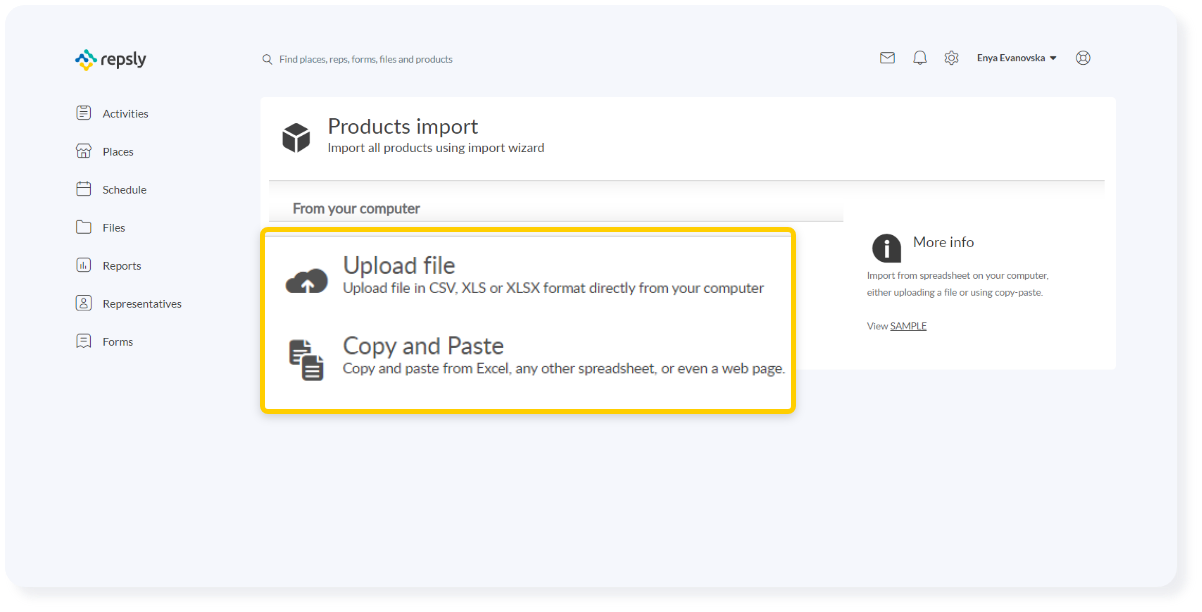Screen dimensions: 1202x612
Task: Click 'Upload file in CSV, XLS or XLSX' description
Action: point(553,288)
